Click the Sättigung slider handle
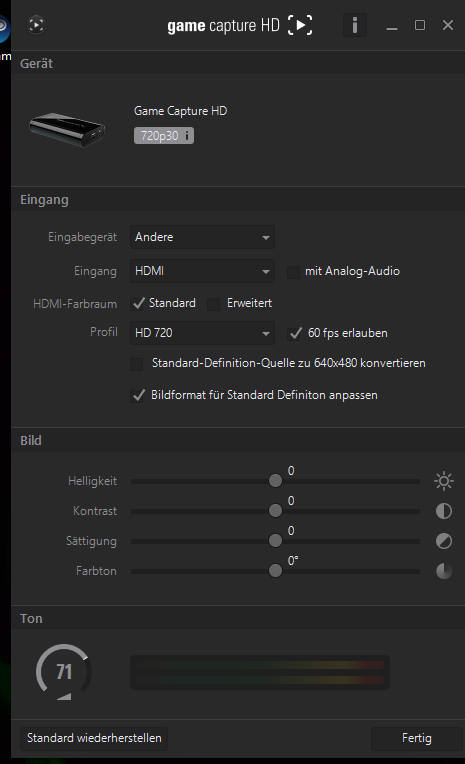Screen dimensions: 465x764 (275, 540)
